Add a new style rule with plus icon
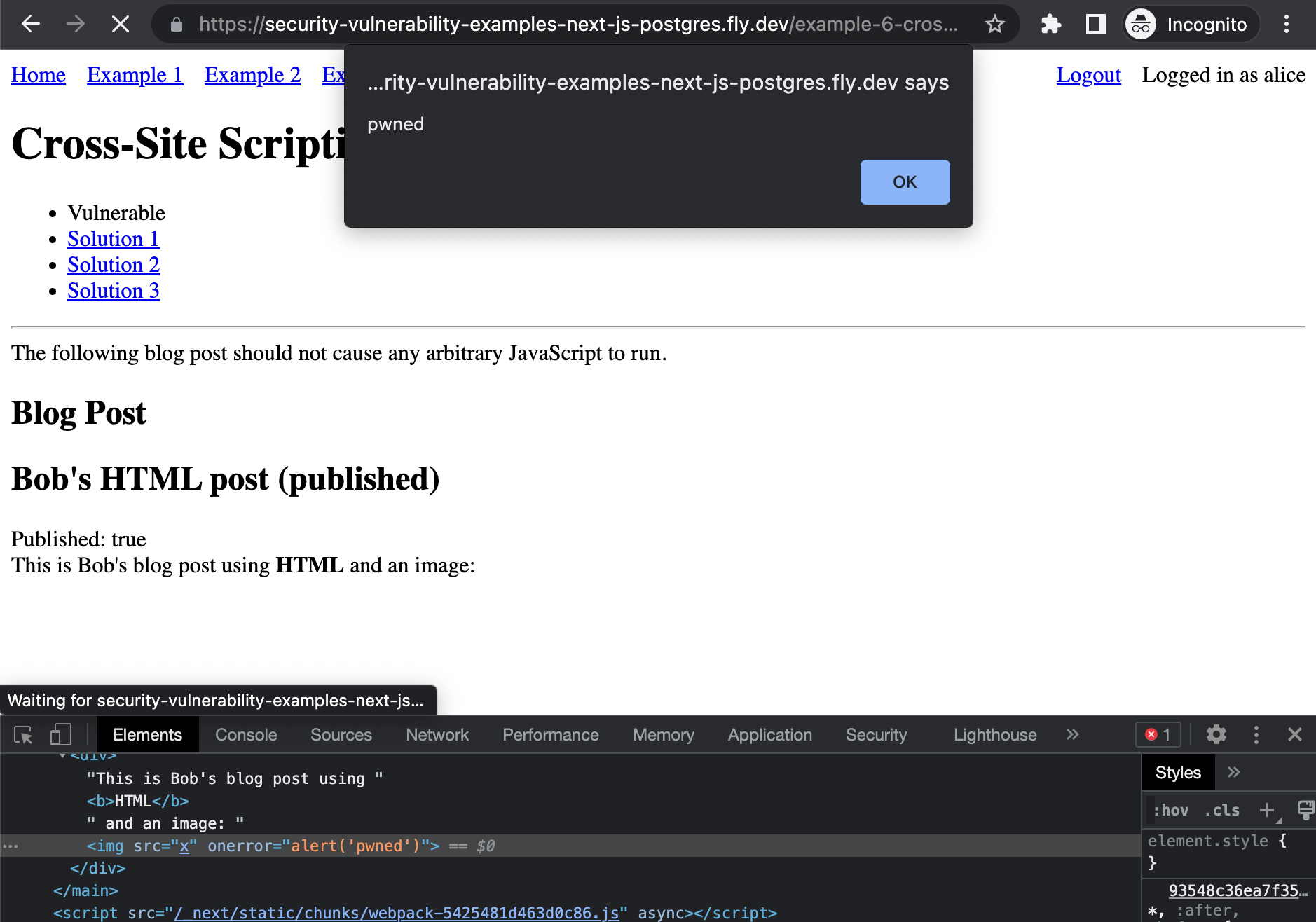1316x922 pixels. [1266, 811]
